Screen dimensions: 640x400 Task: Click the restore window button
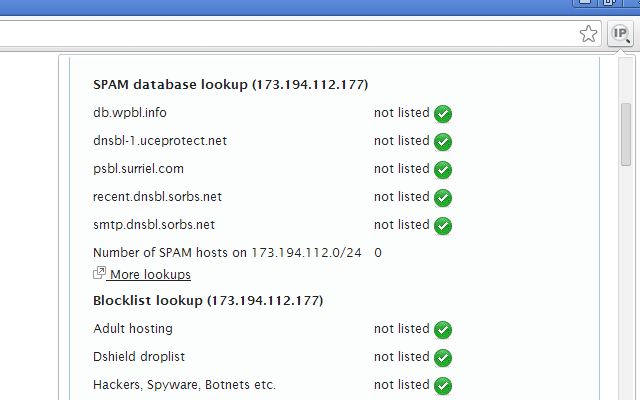pos(609,4)
